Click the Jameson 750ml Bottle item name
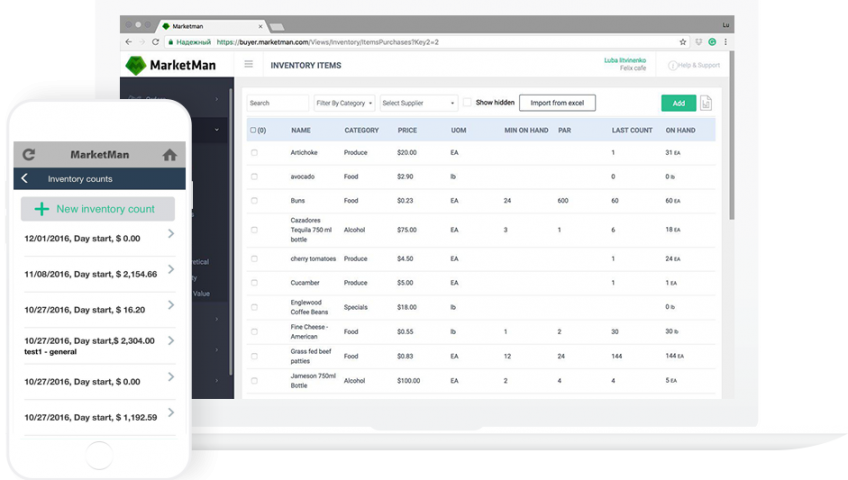 point(313,381)
